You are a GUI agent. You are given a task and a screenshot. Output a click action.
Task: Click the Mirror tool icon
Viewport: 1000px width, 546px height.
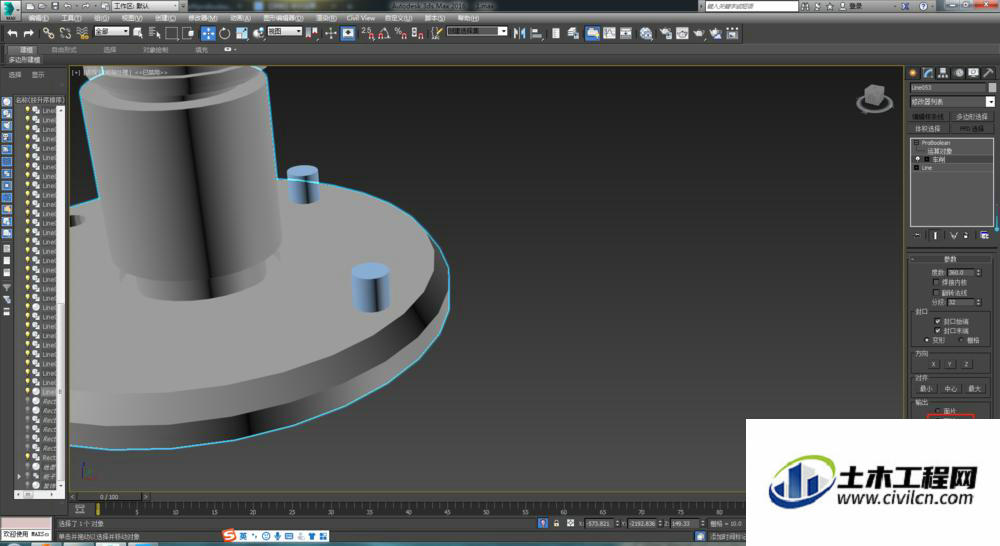[x=519, y=33]
